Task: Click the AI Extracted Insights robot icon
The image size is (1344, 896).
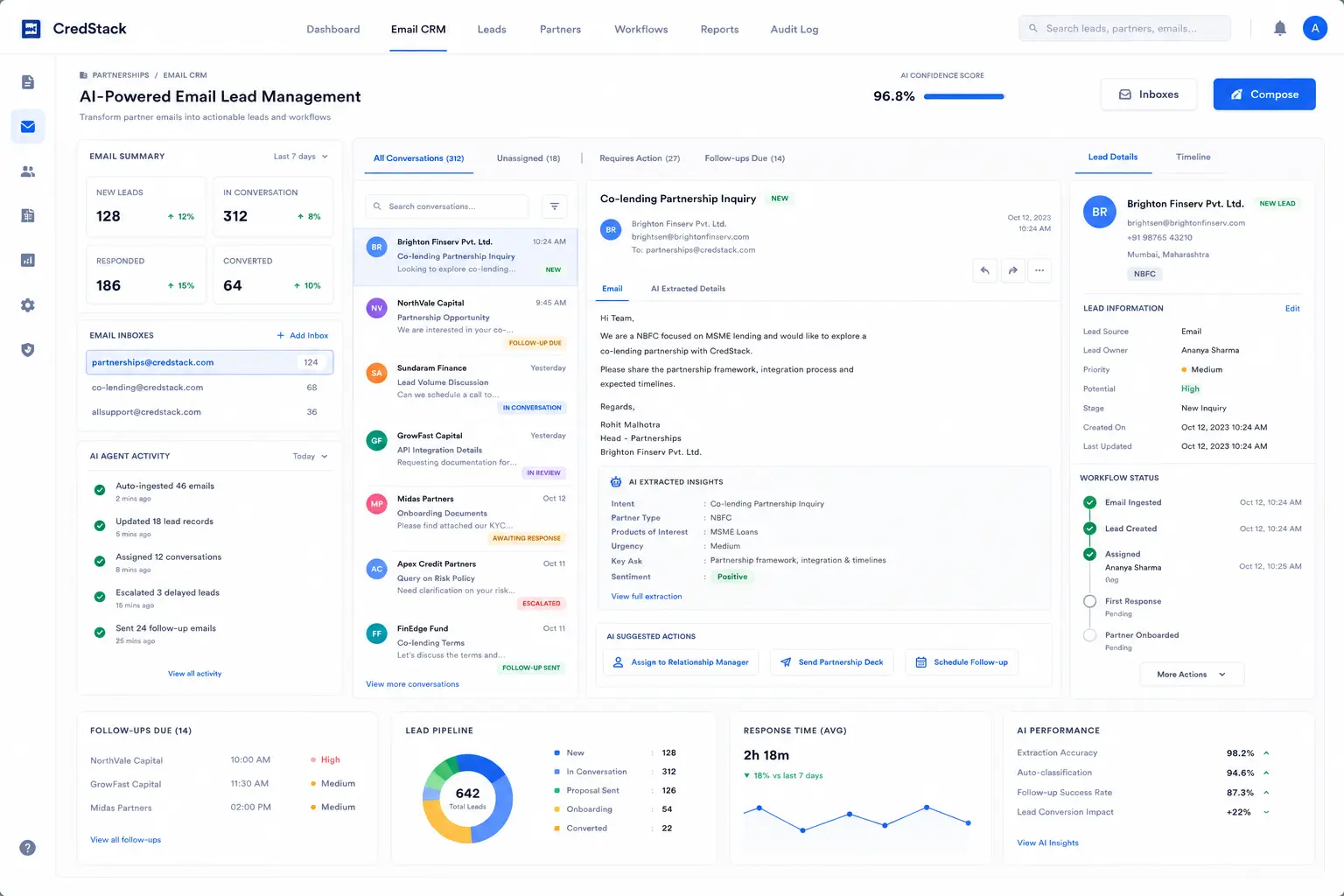Action: point(616,482)
